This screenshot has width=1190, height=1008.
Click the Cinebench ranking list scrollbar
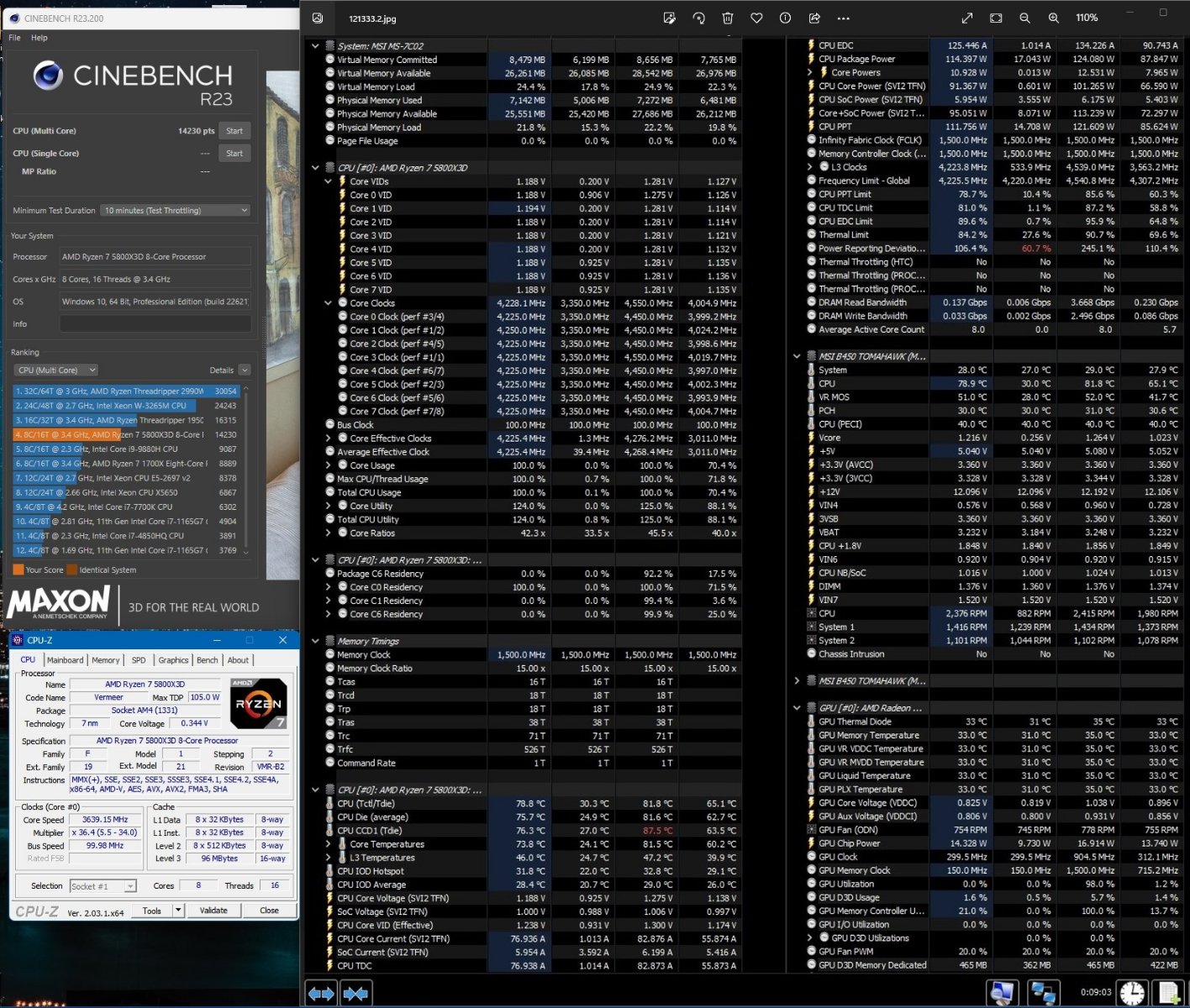pos(245,470)
